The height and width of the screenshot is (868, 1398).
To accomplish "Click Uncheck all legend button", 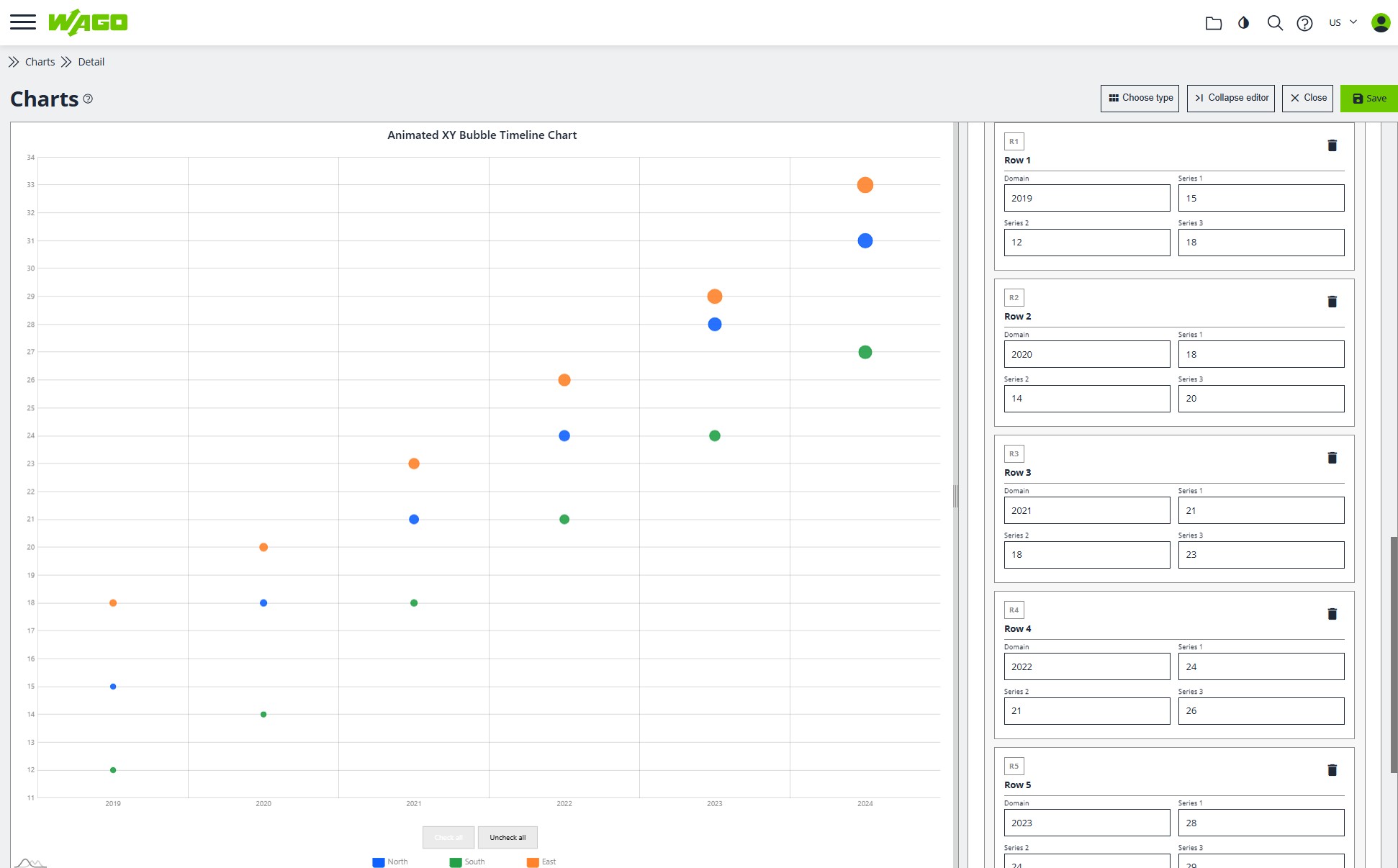I will (508, 837).
